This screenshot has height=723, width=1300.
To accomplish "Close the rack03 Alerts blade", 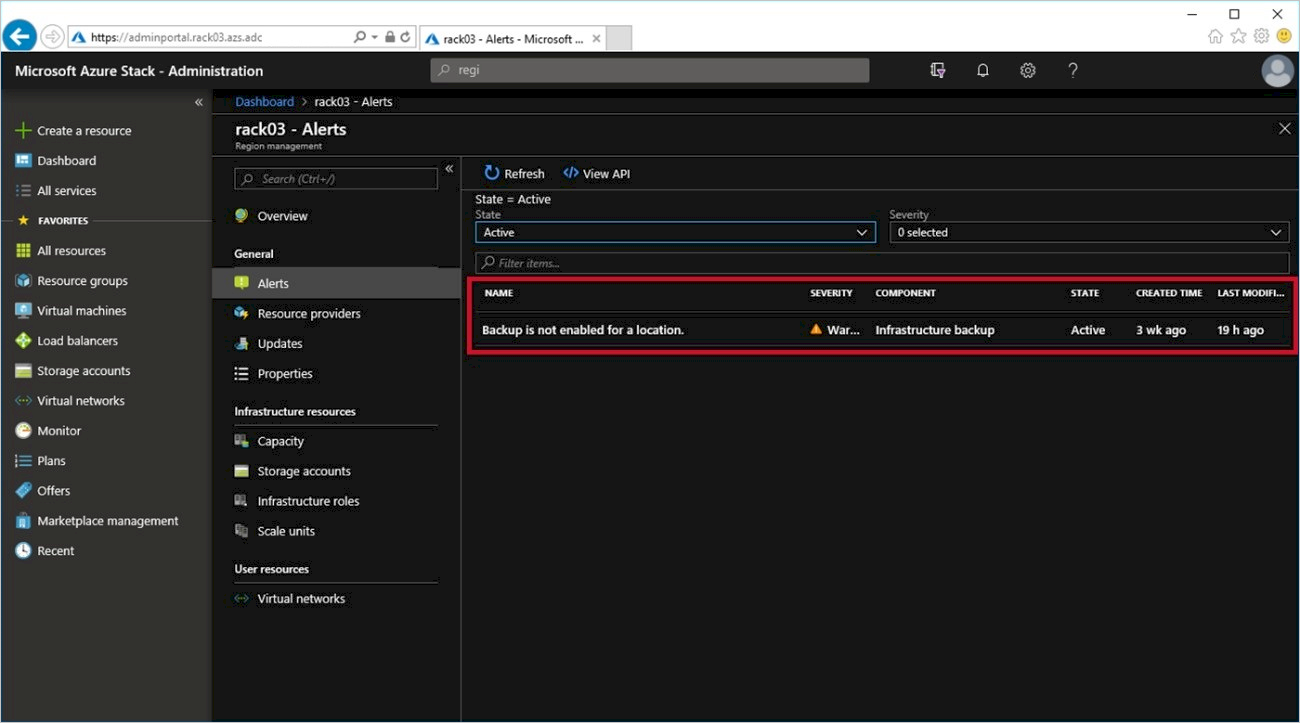I will 1285,129.
